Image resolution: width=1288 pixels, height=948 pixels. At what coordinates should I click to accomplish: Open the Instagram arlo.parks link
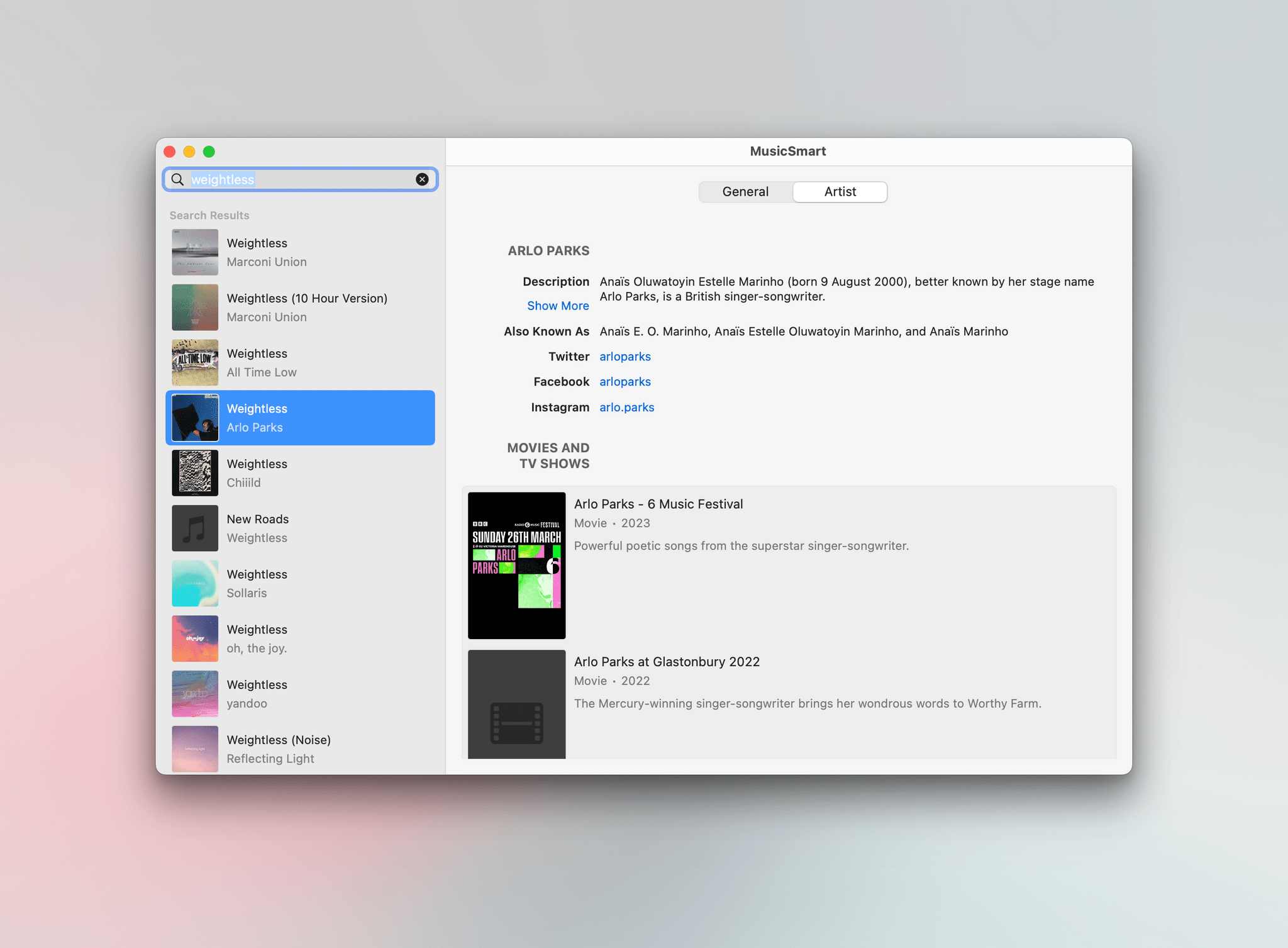pyautogui.click(x=627, y=408)
